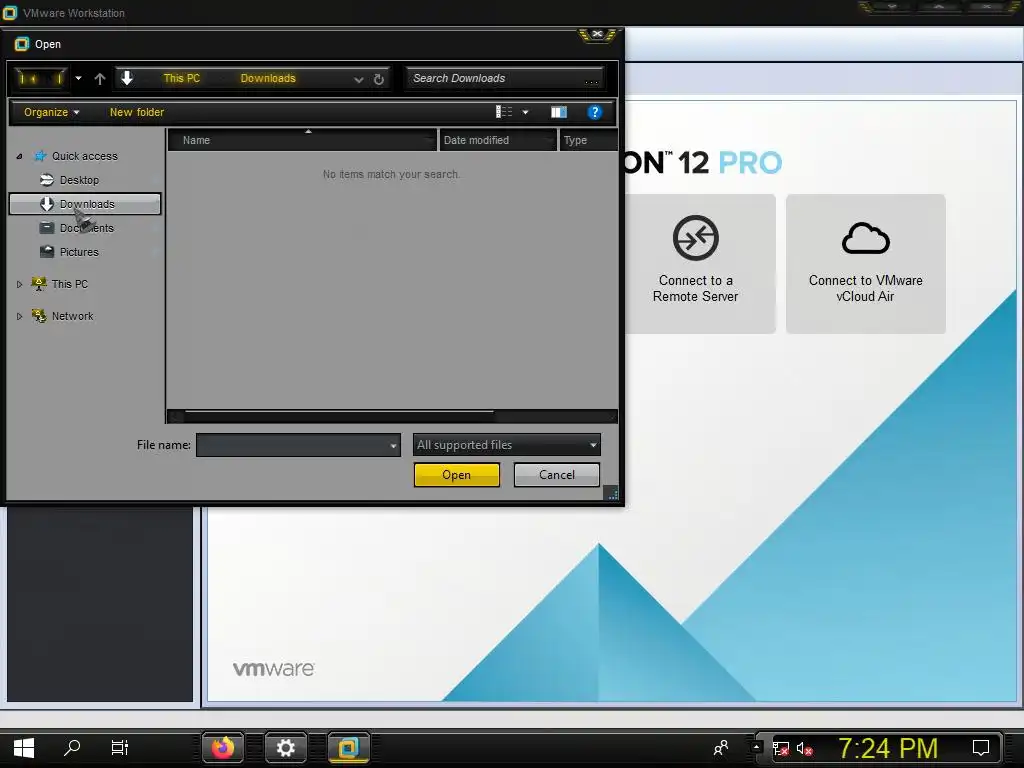Open the 'All supported files' filter dropdown
The height and width of the screenshot is (768, 1024).
(x=506, y=445)
